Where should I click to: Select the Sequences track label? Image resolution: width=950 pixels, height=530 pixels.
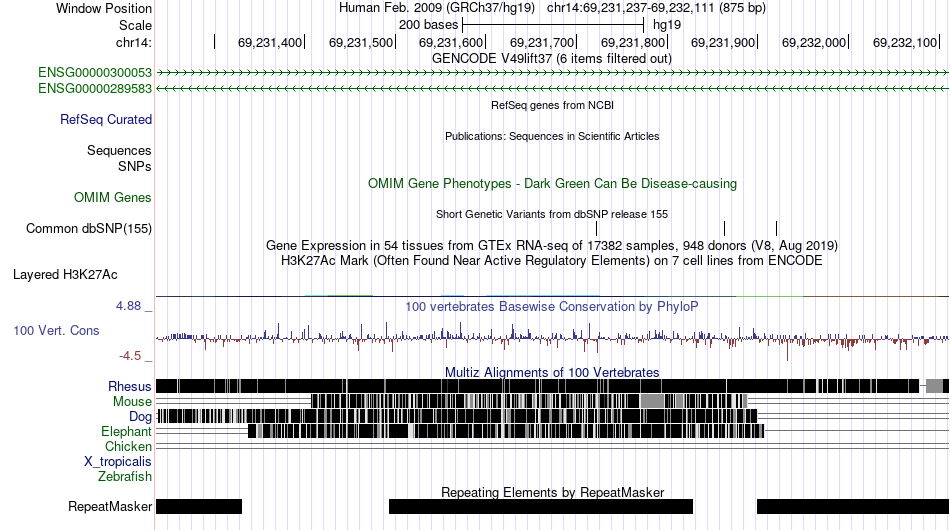click(x=119, y=150)
